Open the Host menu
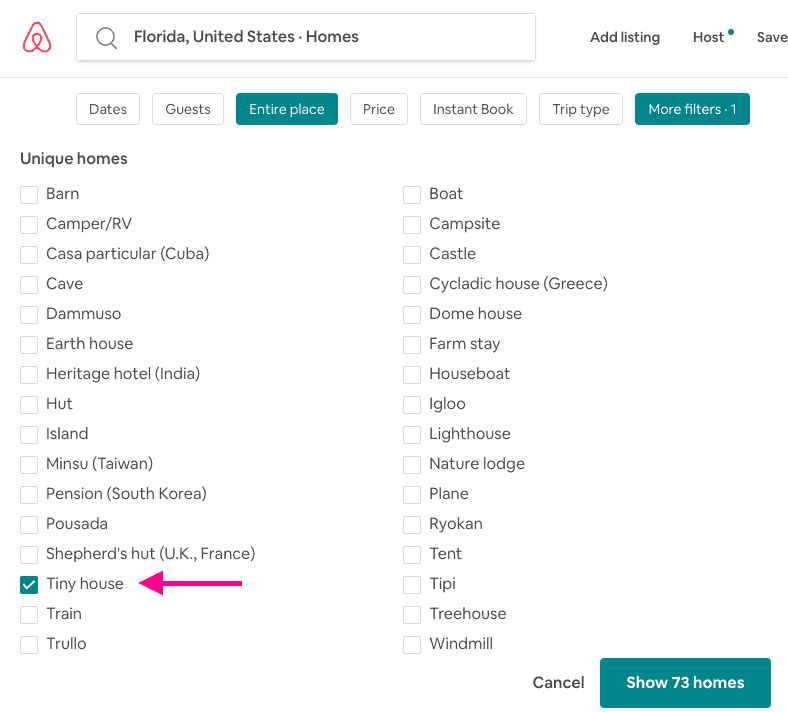 point(708,37)
